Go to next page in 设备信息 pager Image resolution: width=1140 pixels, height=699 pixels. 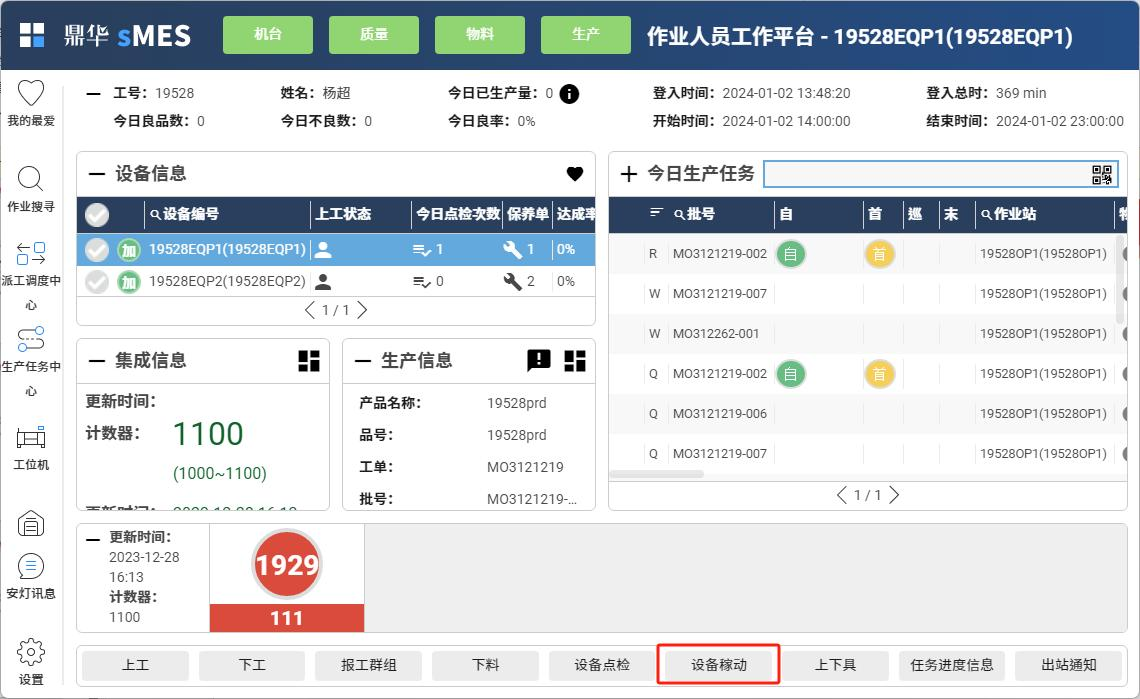coord(362,311)
